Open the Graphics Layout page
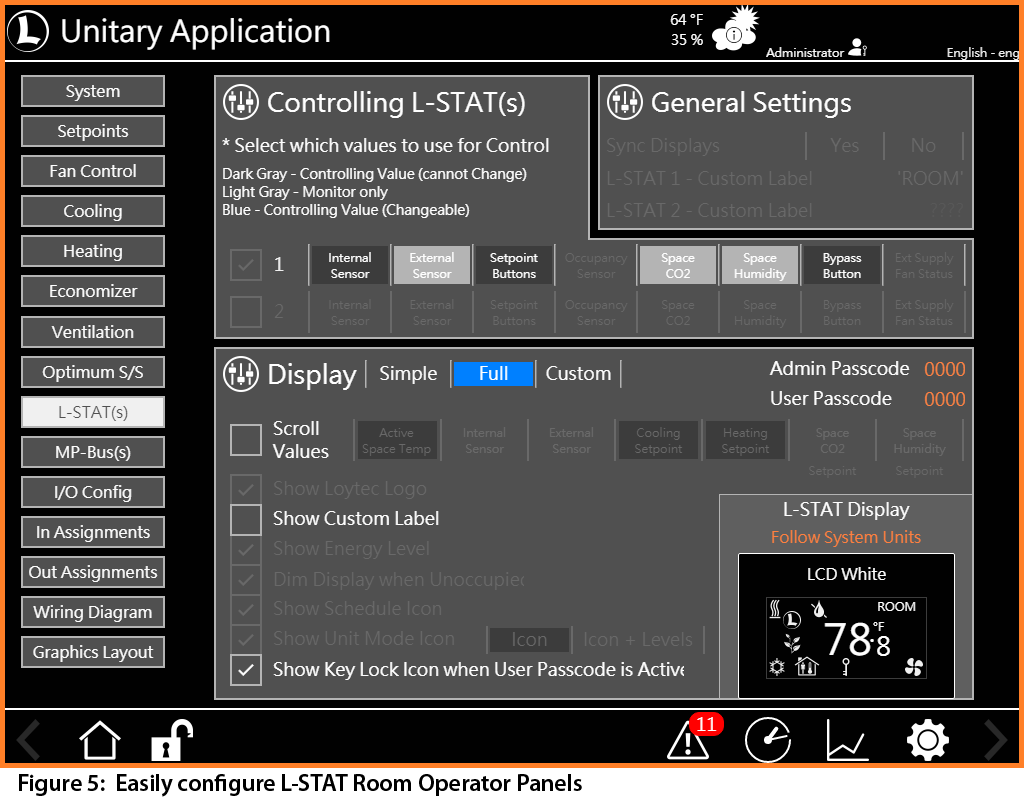The width and height of the screenshot is (1024, 800). (x=93, y=652)
